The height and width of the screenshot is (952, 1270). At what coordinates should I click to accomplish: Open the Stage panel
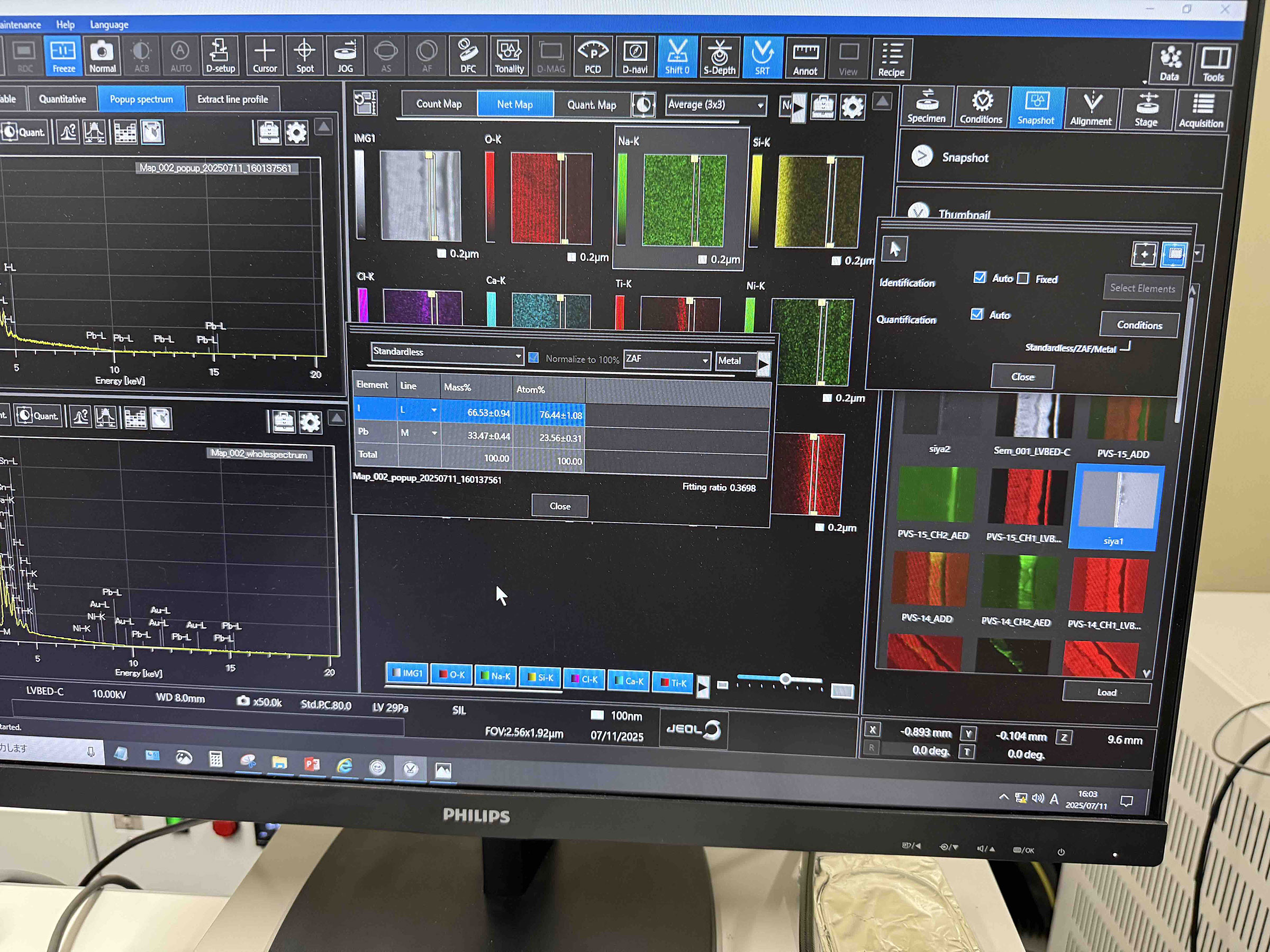1146,110
